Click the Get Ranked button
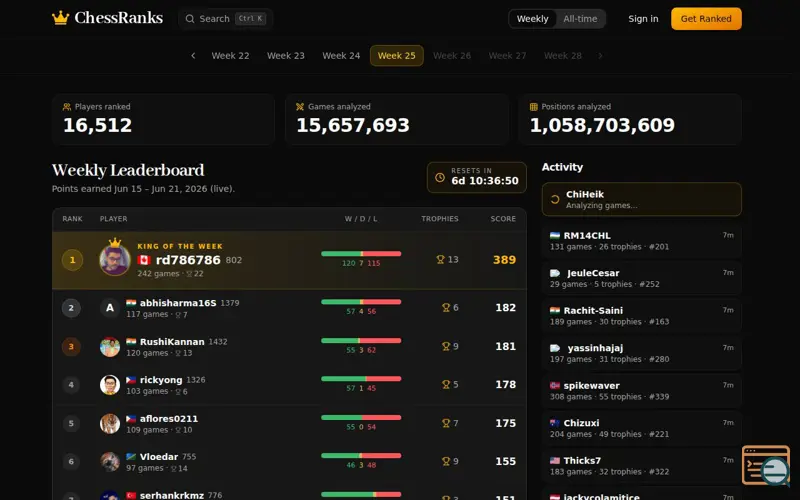The image size is (800, 500). [706, 19]
